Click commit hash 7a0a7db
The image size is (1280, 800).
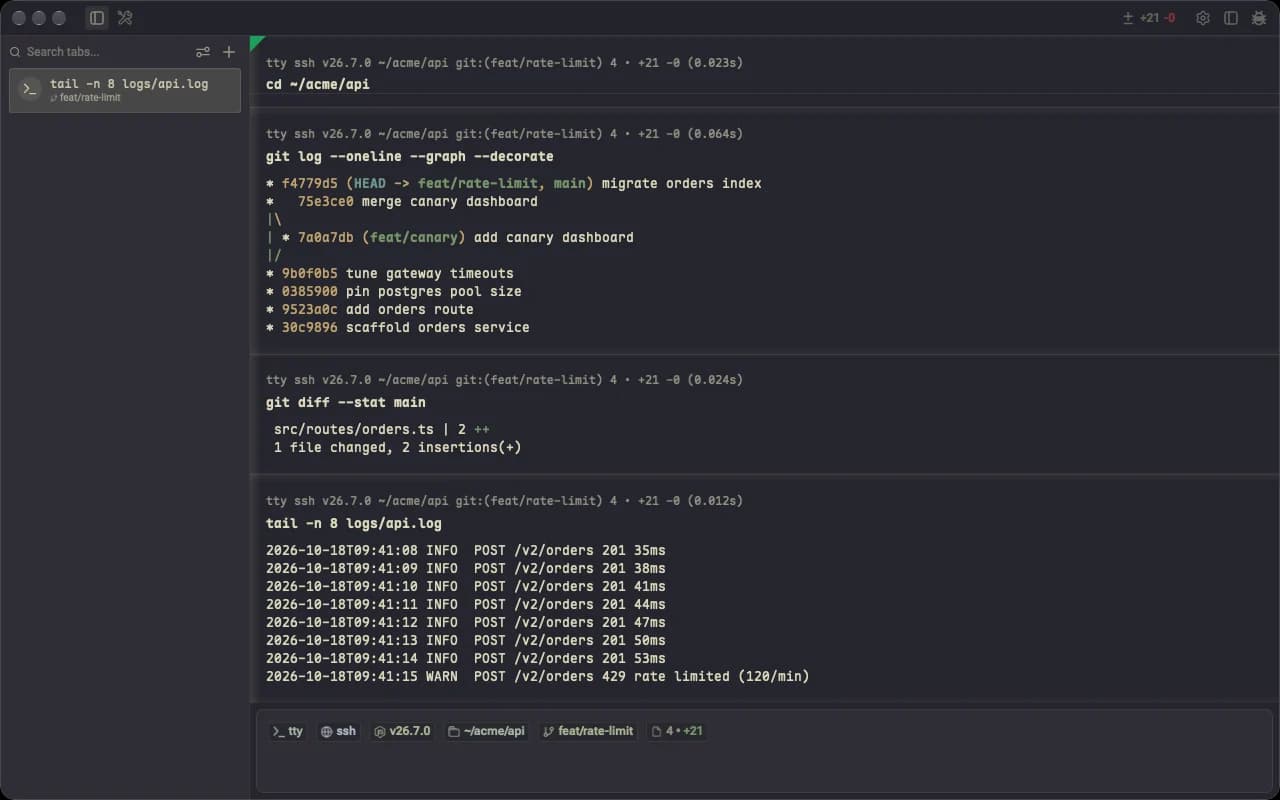coord(326,237)
